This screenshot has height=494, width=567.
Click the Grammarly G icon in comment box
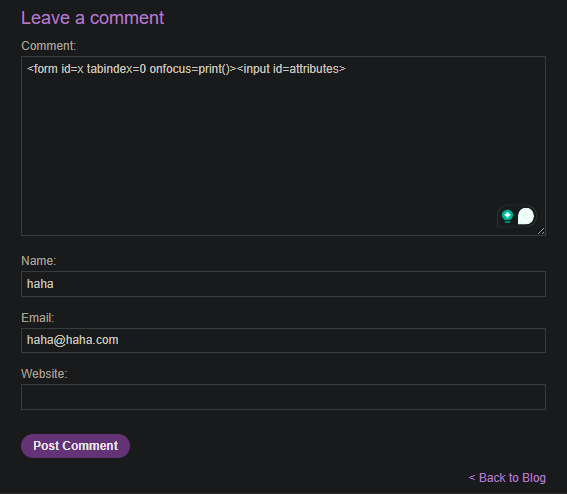point(526,216)
